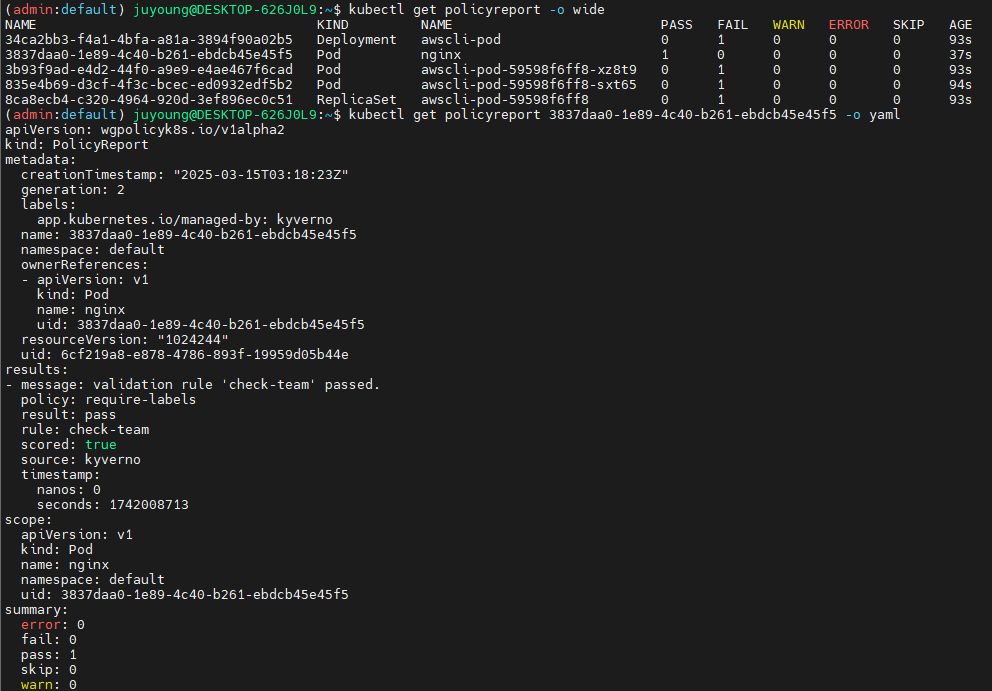Screen dimensions: 992x691
Task: Click the KIND column header
Action: (332, 25)
